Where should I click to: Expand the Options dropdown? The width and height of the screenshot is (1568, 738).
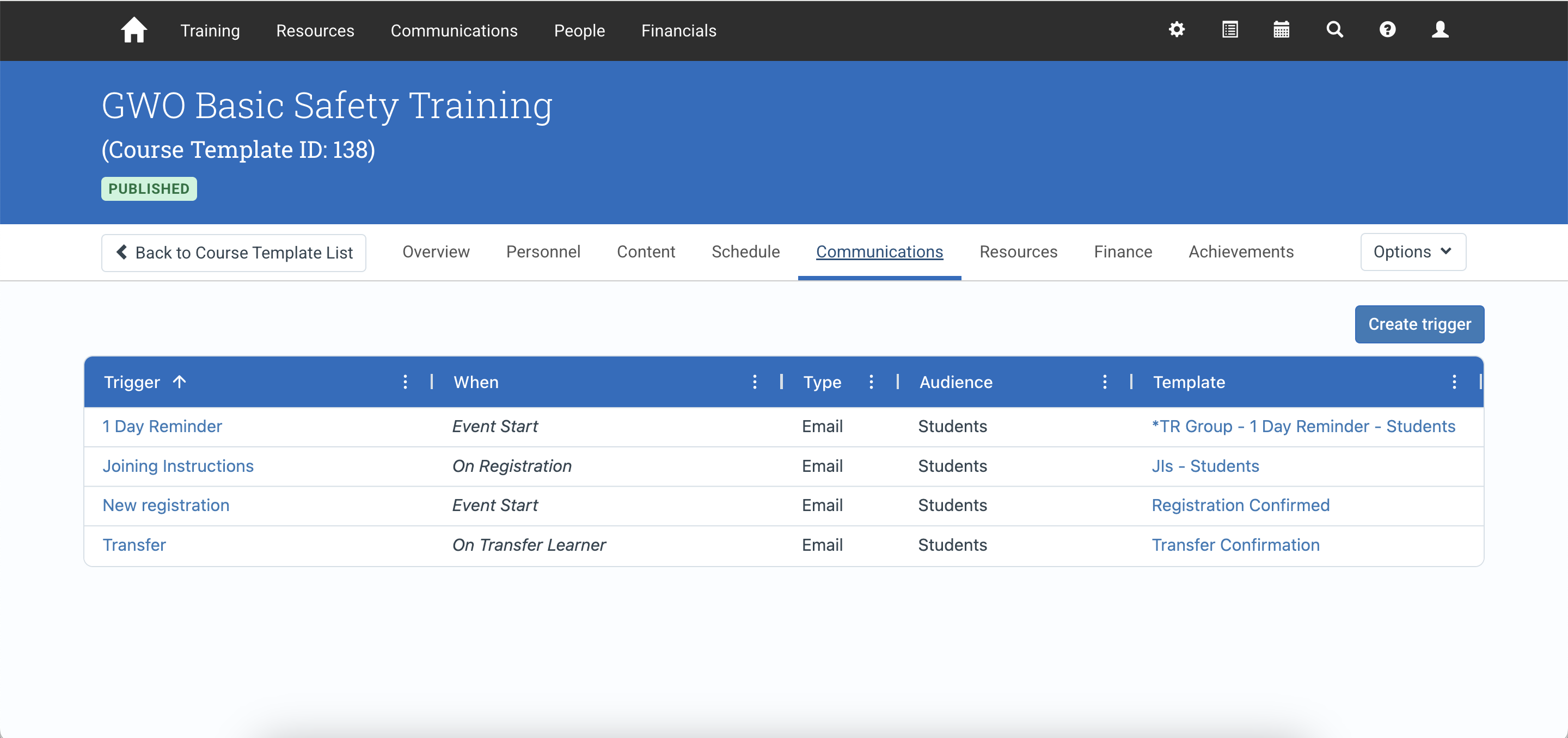pyautogui.click(x=1412, y=252)
